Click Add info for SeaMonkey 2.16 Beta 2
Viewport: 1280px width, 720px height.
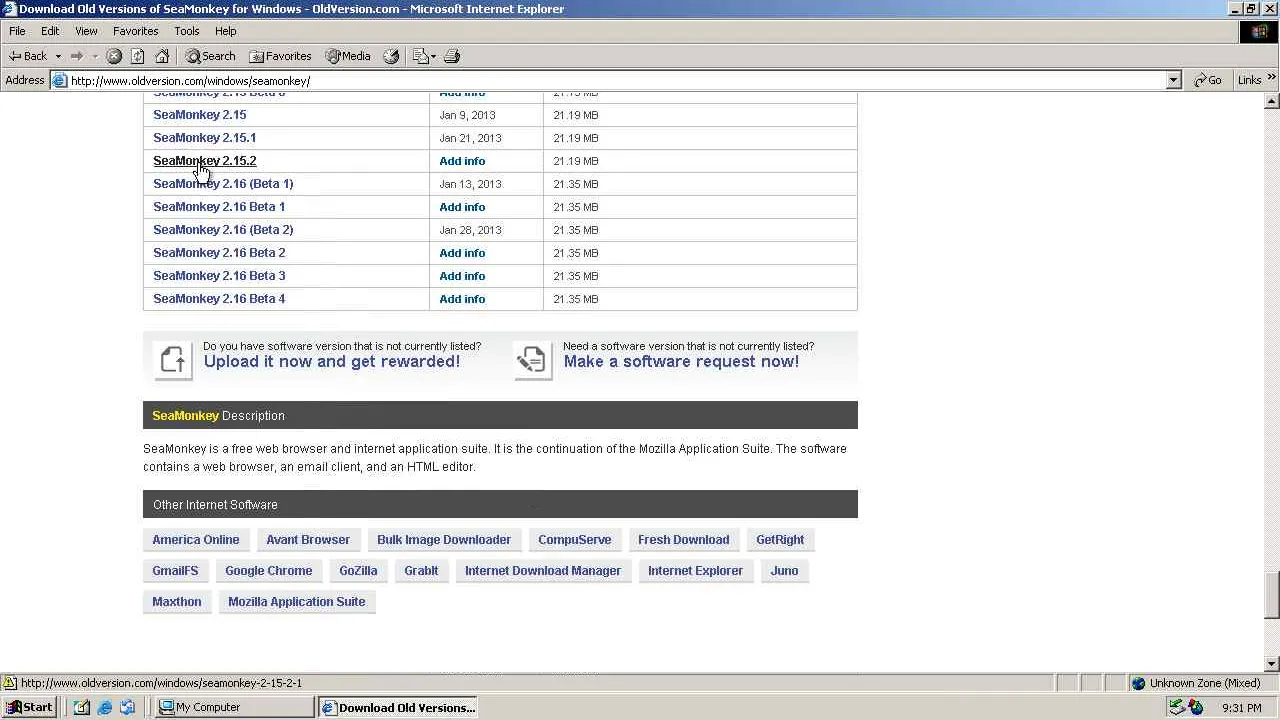[462, 253]
